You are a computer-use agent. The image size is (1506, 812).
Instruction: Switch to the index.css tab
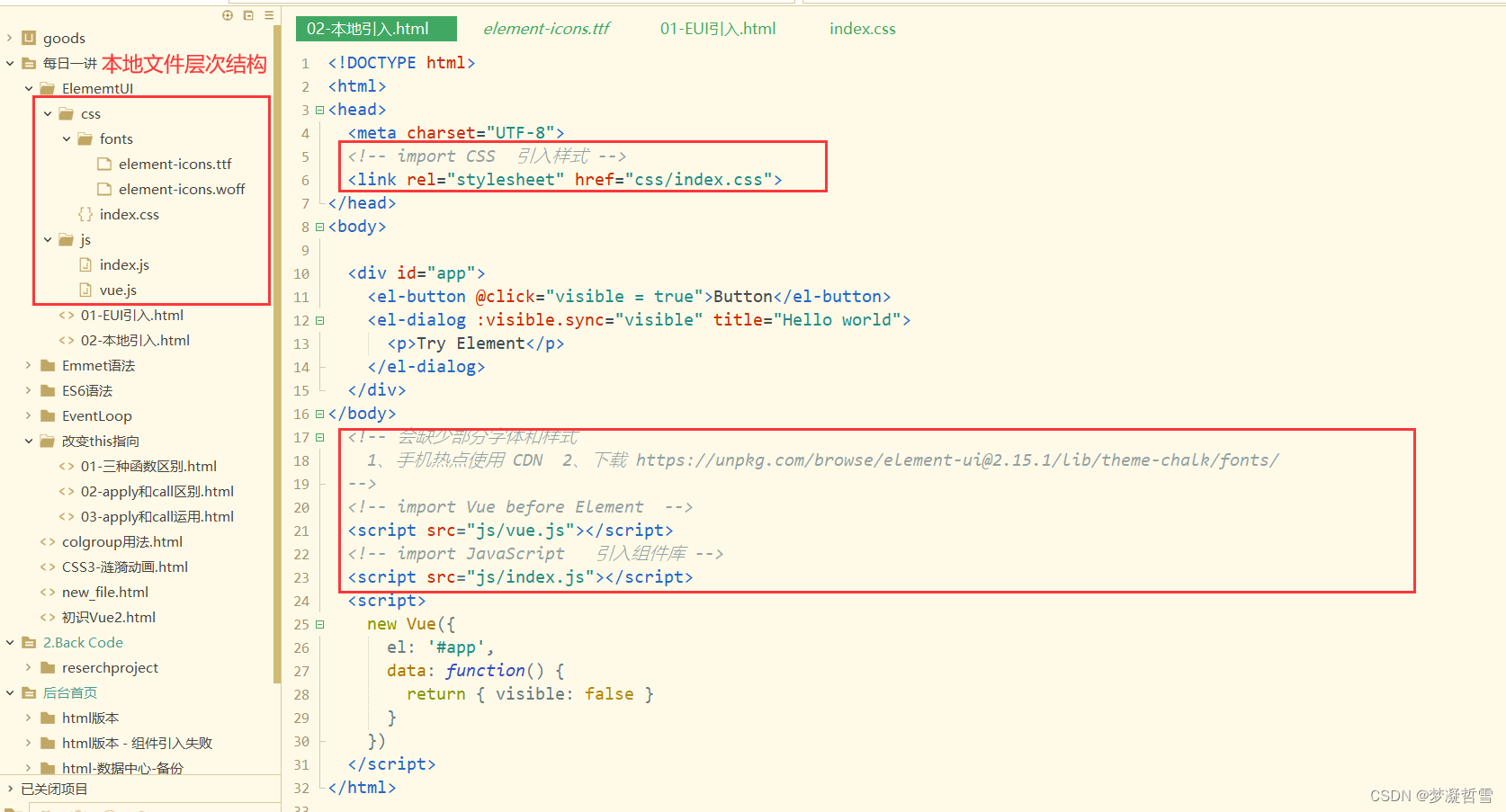click(x=863, y=29)
